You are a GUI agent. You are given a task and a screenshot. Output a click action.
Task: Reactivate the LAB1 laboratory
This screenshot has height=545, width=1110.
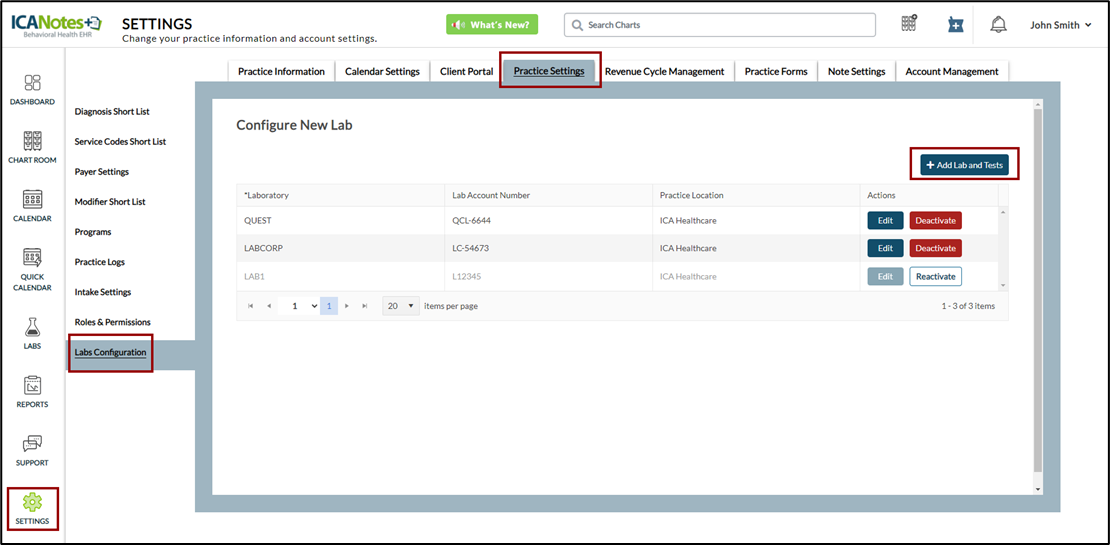(935, 277)
